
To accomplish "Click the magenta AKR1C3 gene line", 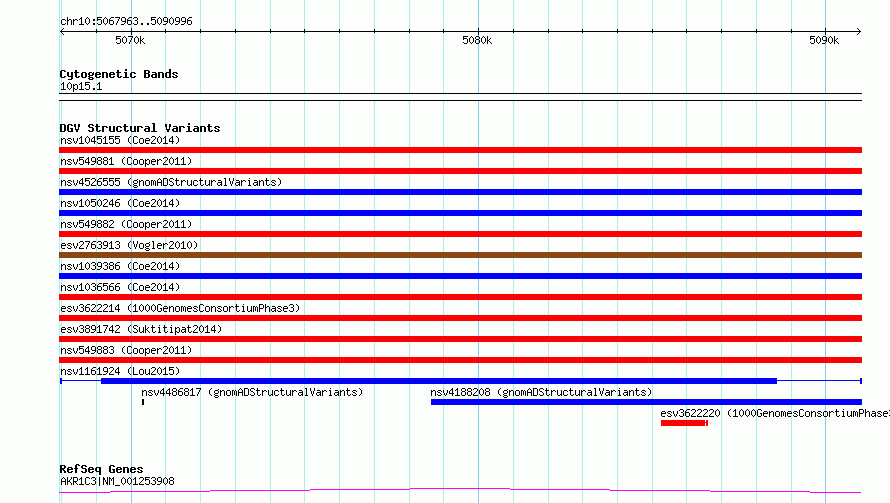I will [460, 490].
